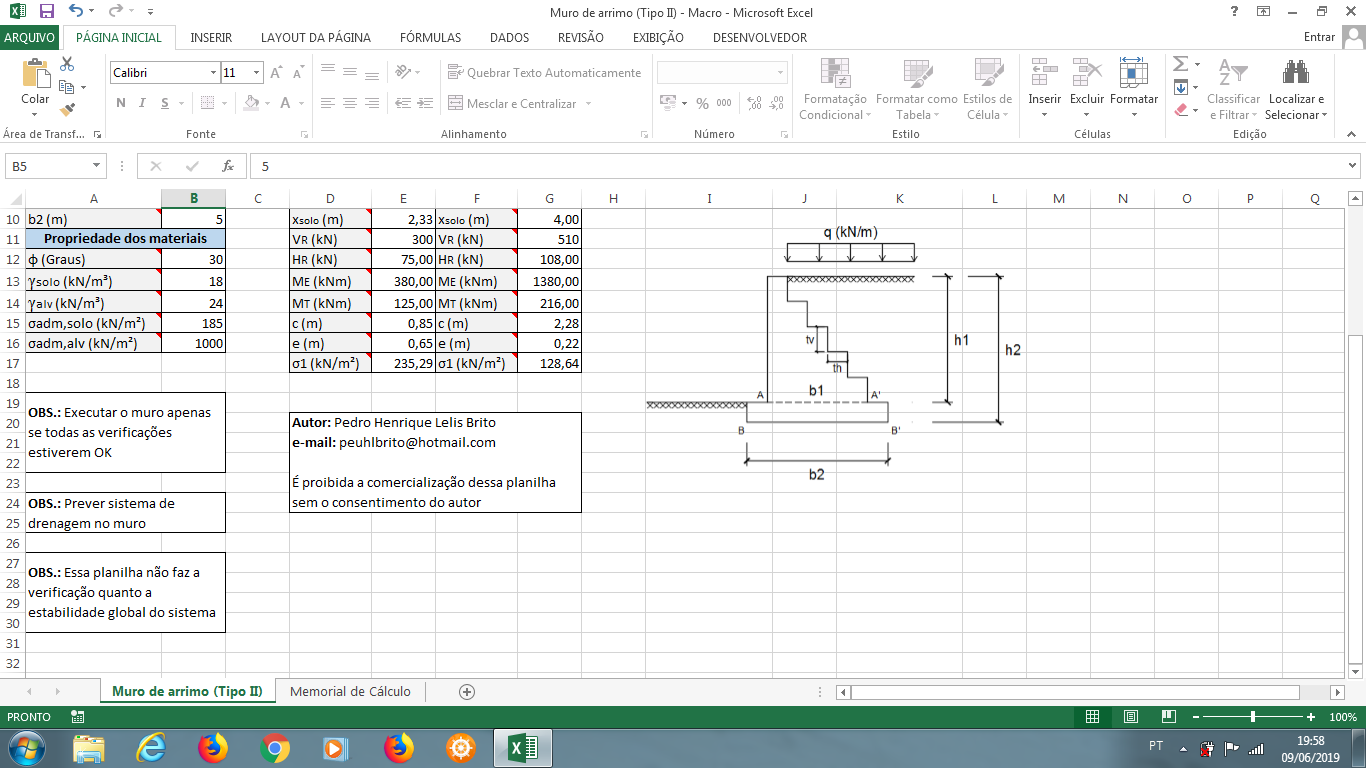Screen dimensions: 1366x768
Task: Click the decrease indent icon
Action: tap(401, 103)
